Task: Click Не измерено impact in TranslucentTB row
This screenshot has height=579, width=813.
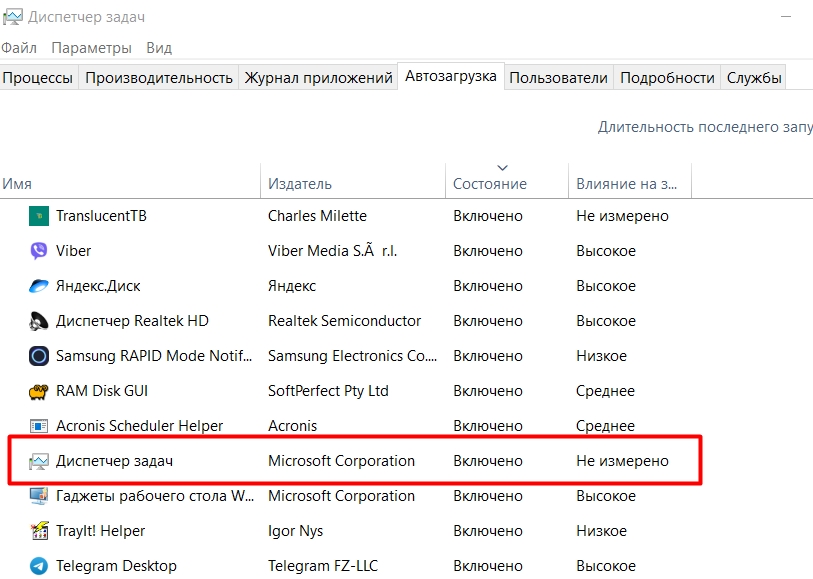Action: click(x=622, y=216)
